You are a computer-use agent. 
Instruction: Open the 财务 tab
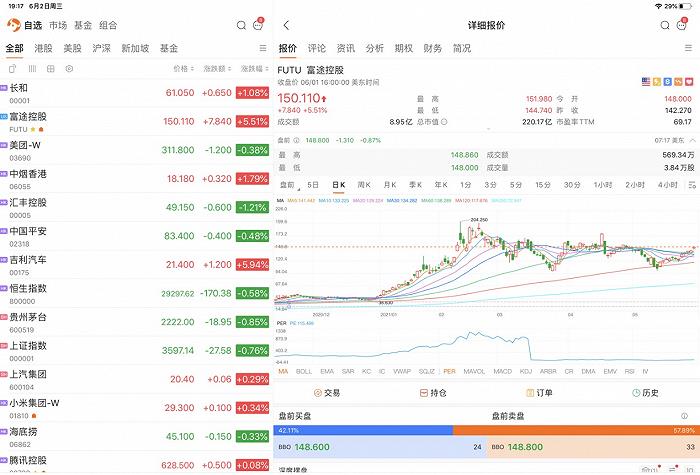point(433,48)
